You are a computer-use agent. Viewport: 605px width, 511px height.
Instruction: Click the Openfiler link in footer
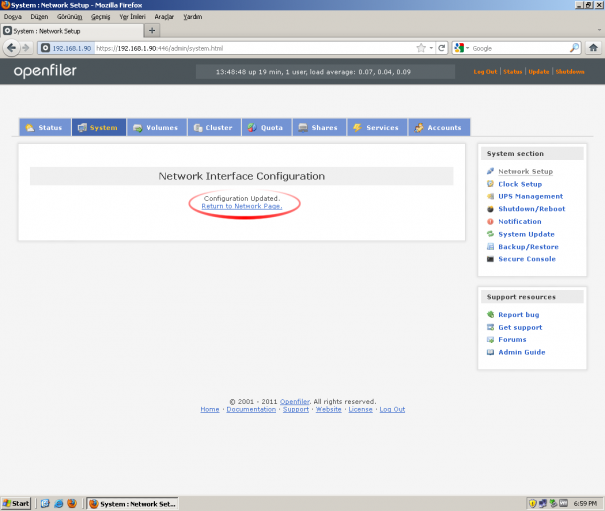coord(294,401)
